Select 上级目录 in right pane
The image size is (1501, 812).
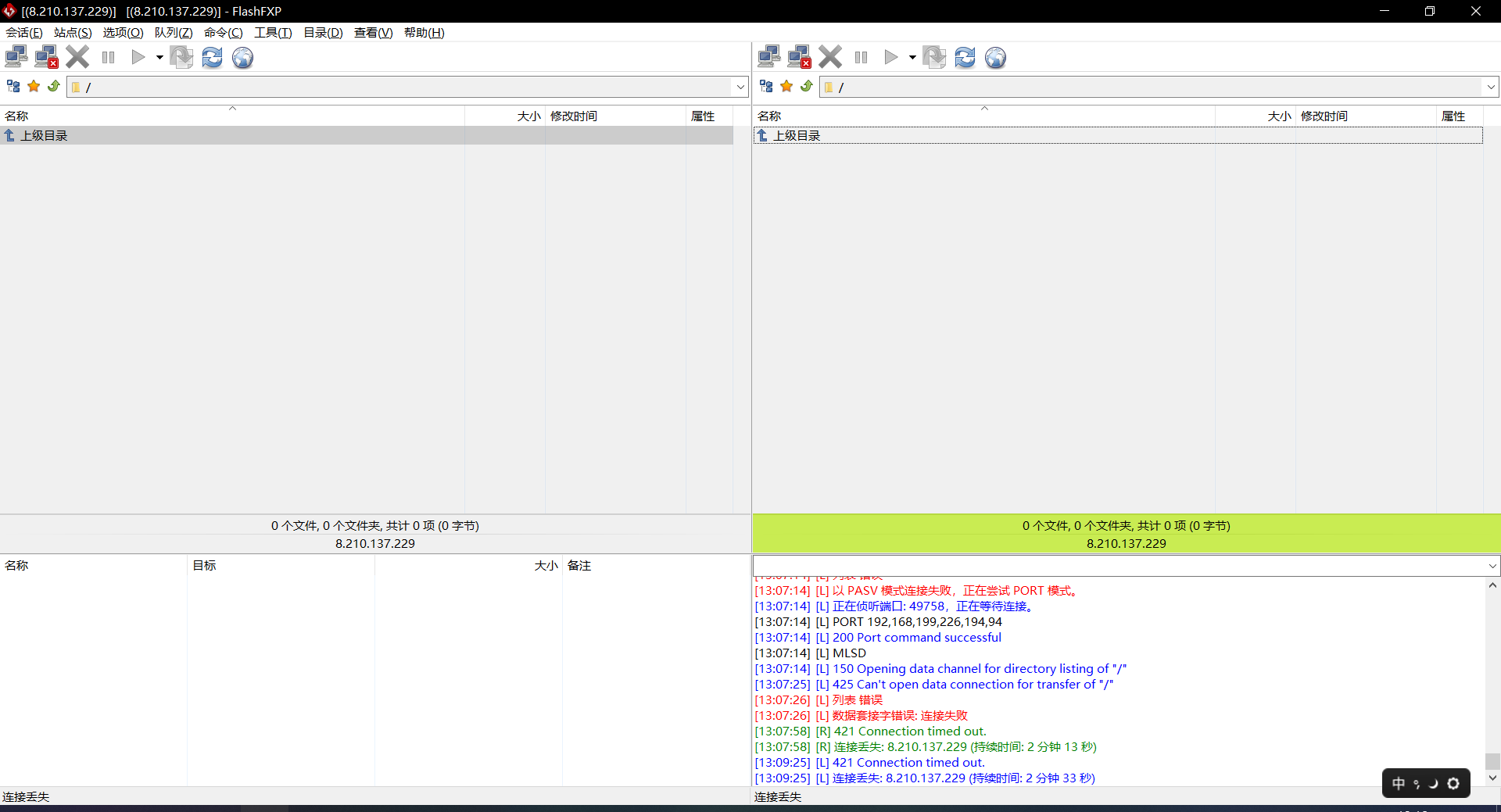click(1118, 135)
